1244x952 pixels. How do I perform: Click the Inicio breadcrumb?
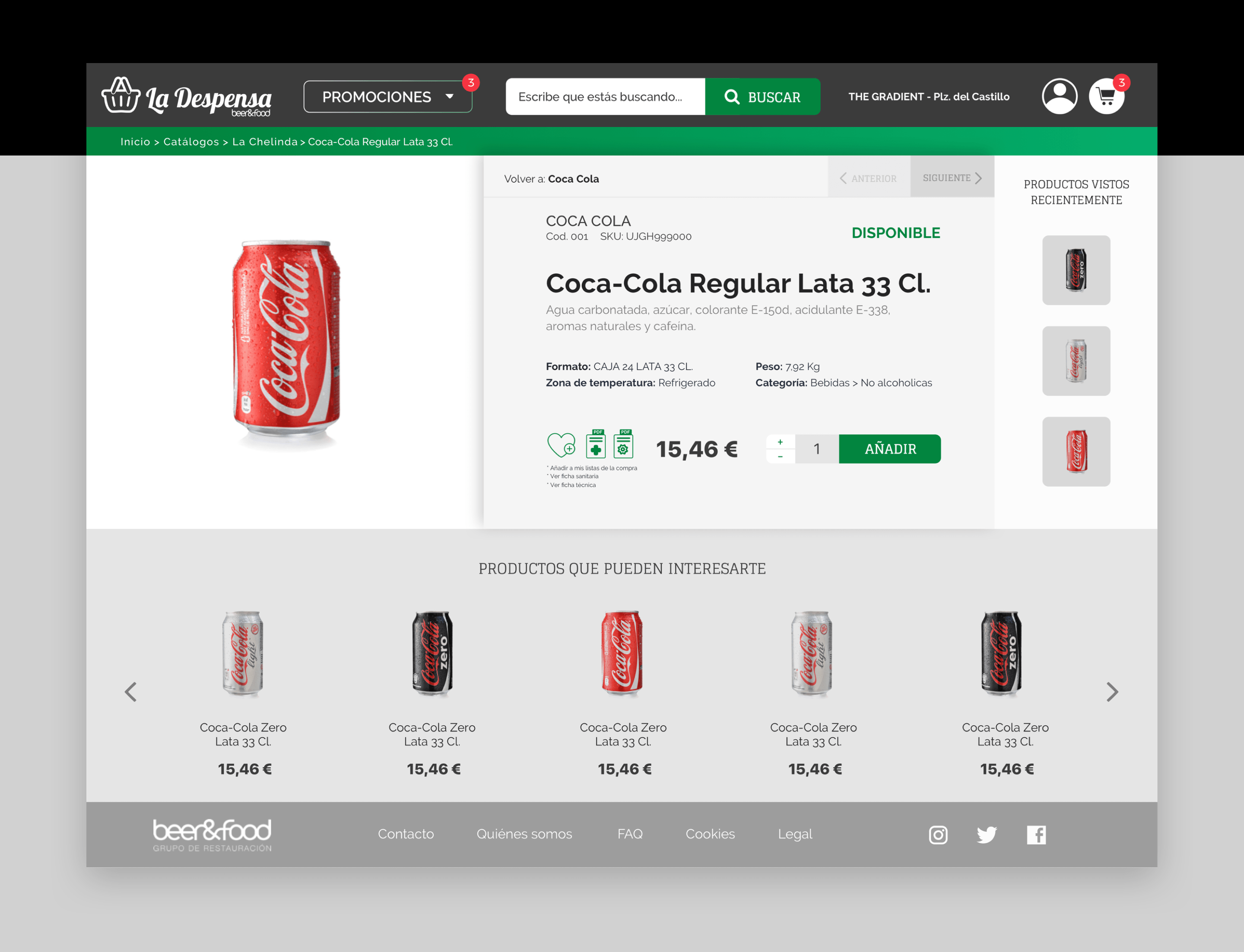click(x=136, y=142)
